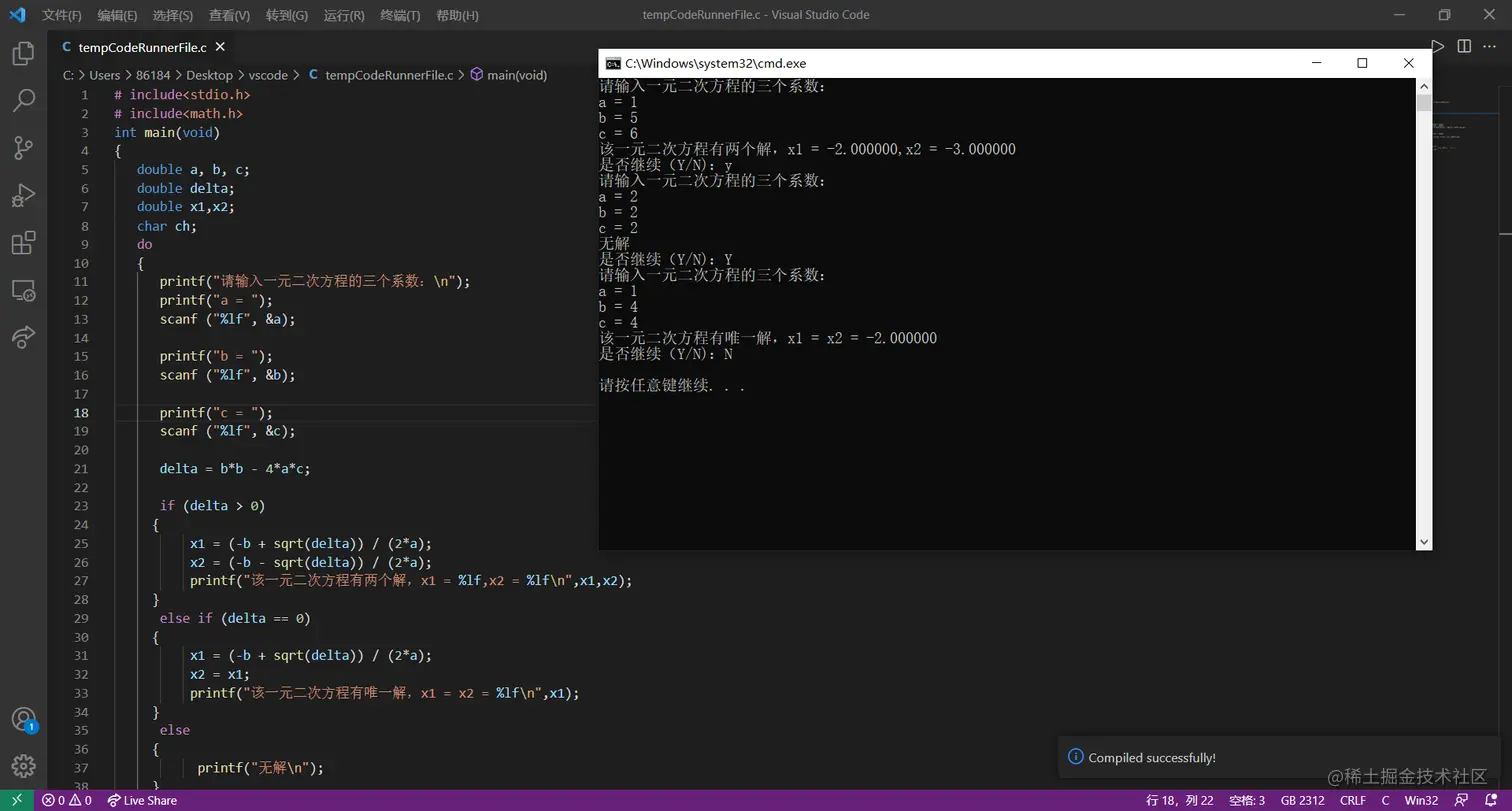Click the '# include<math.h>' line
The image size is (1512, 811).
179,113
